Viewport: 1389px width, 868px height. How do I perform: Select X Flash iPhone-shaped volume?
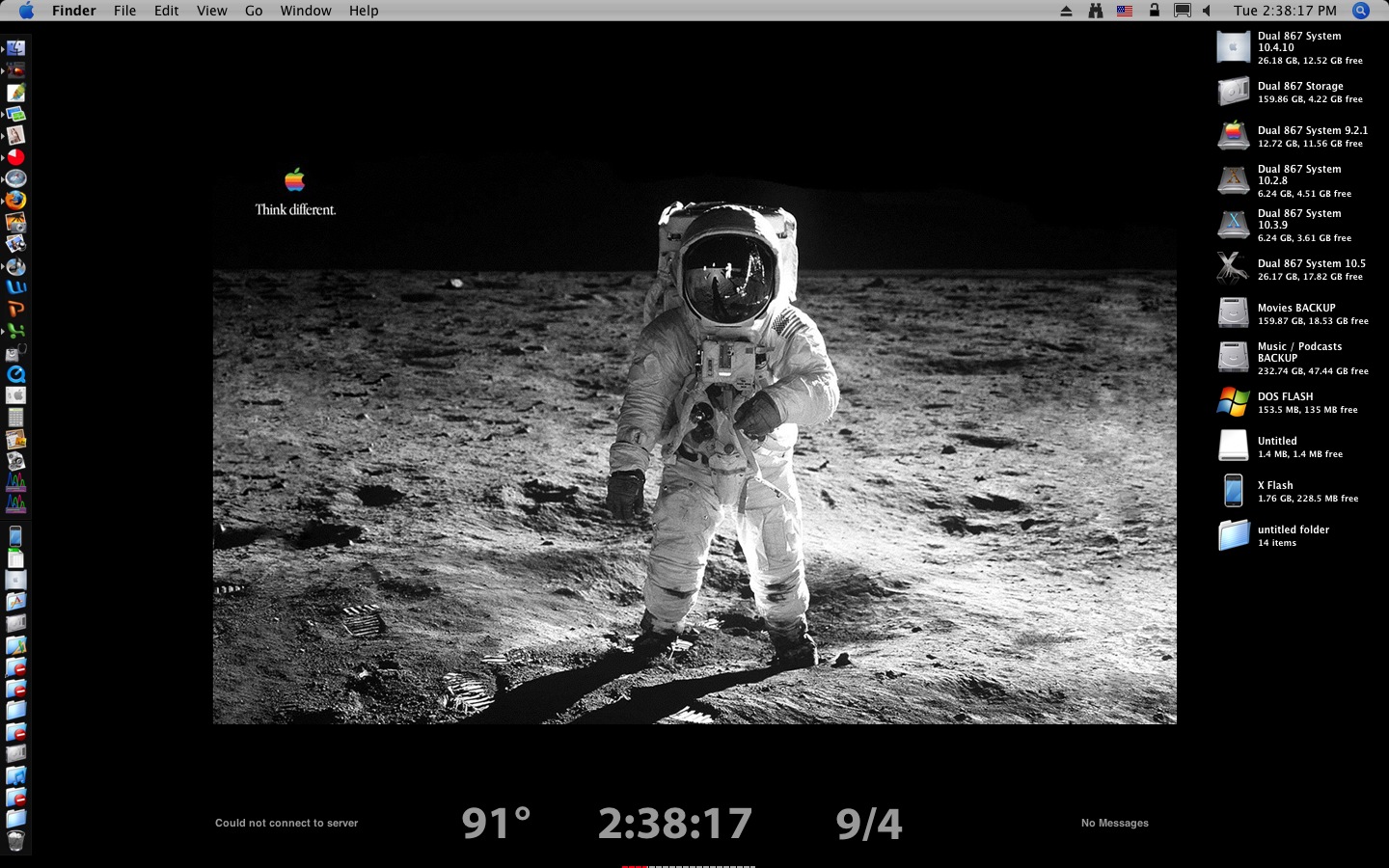1233,491
